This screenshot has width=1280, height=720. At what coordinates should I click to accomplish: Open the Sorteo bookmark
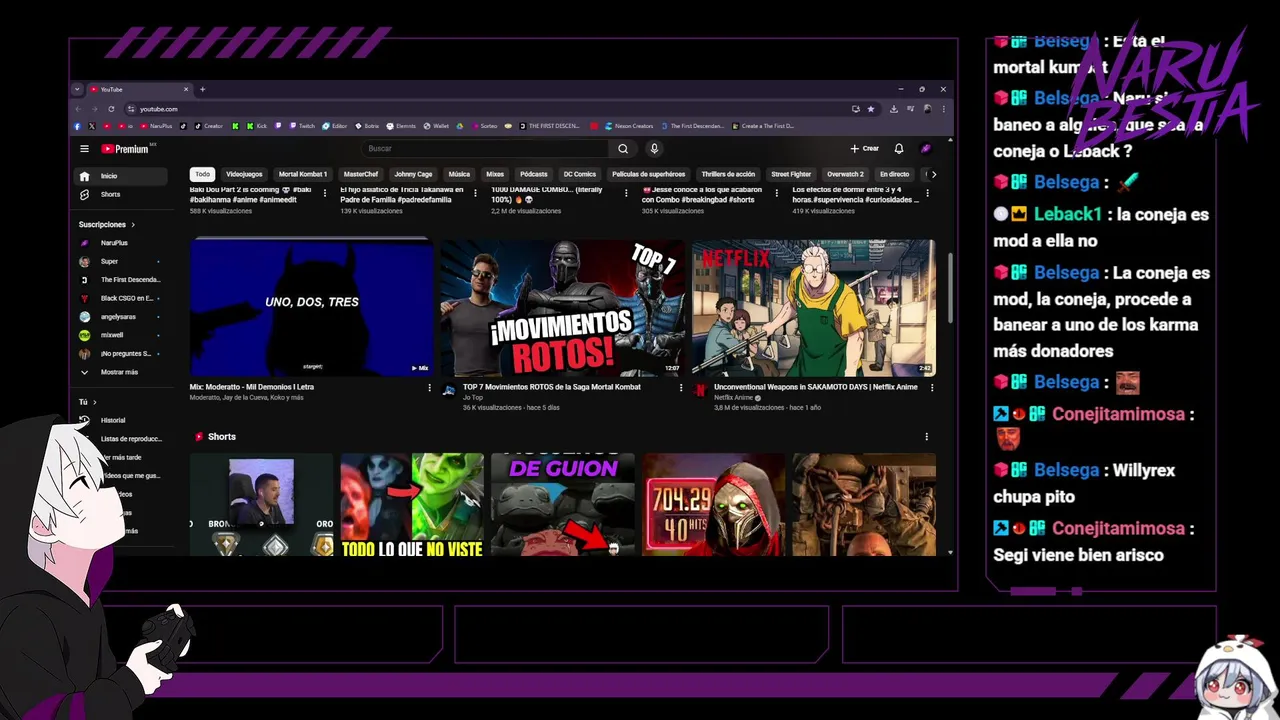(x=482, y=126)
